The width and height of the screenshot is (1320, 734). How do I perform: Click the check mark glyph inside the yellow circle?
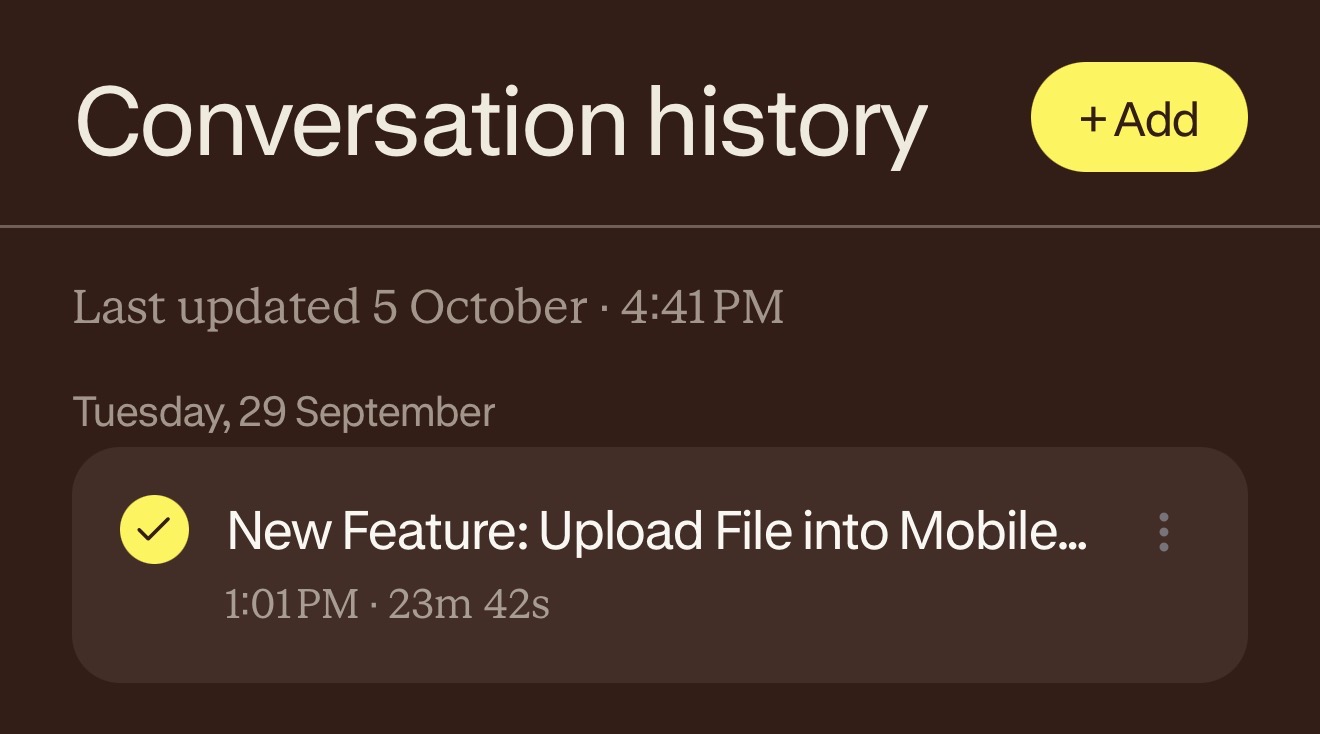[154, 531]
